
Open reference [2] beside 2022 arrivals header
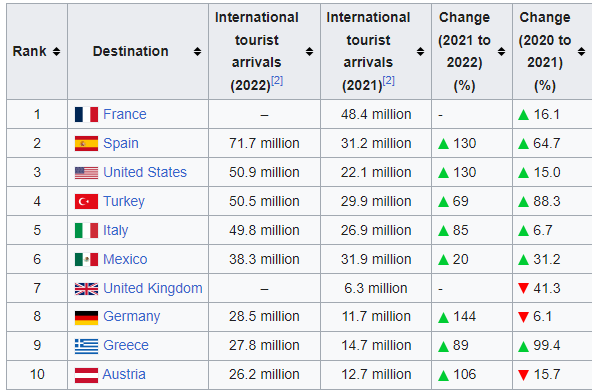[x=277, y=81]
